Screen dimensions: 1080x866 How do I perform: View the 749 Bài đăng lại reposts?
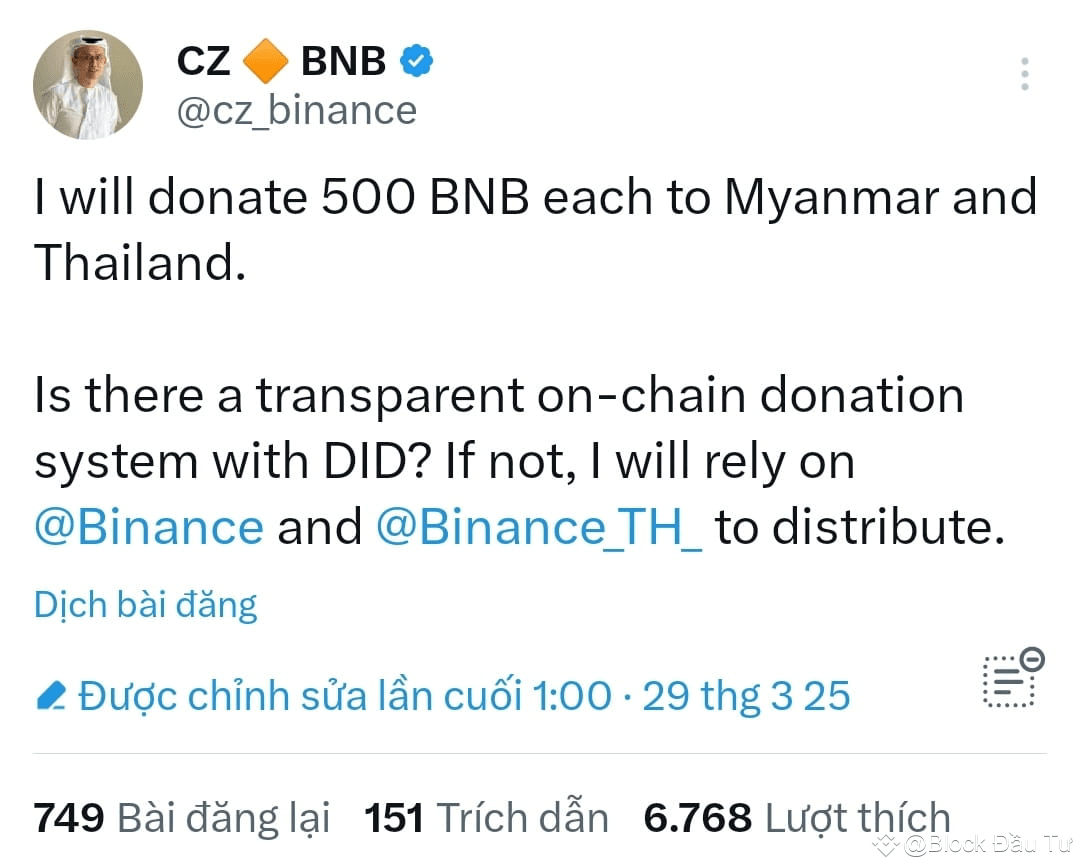tap(180, 817)
